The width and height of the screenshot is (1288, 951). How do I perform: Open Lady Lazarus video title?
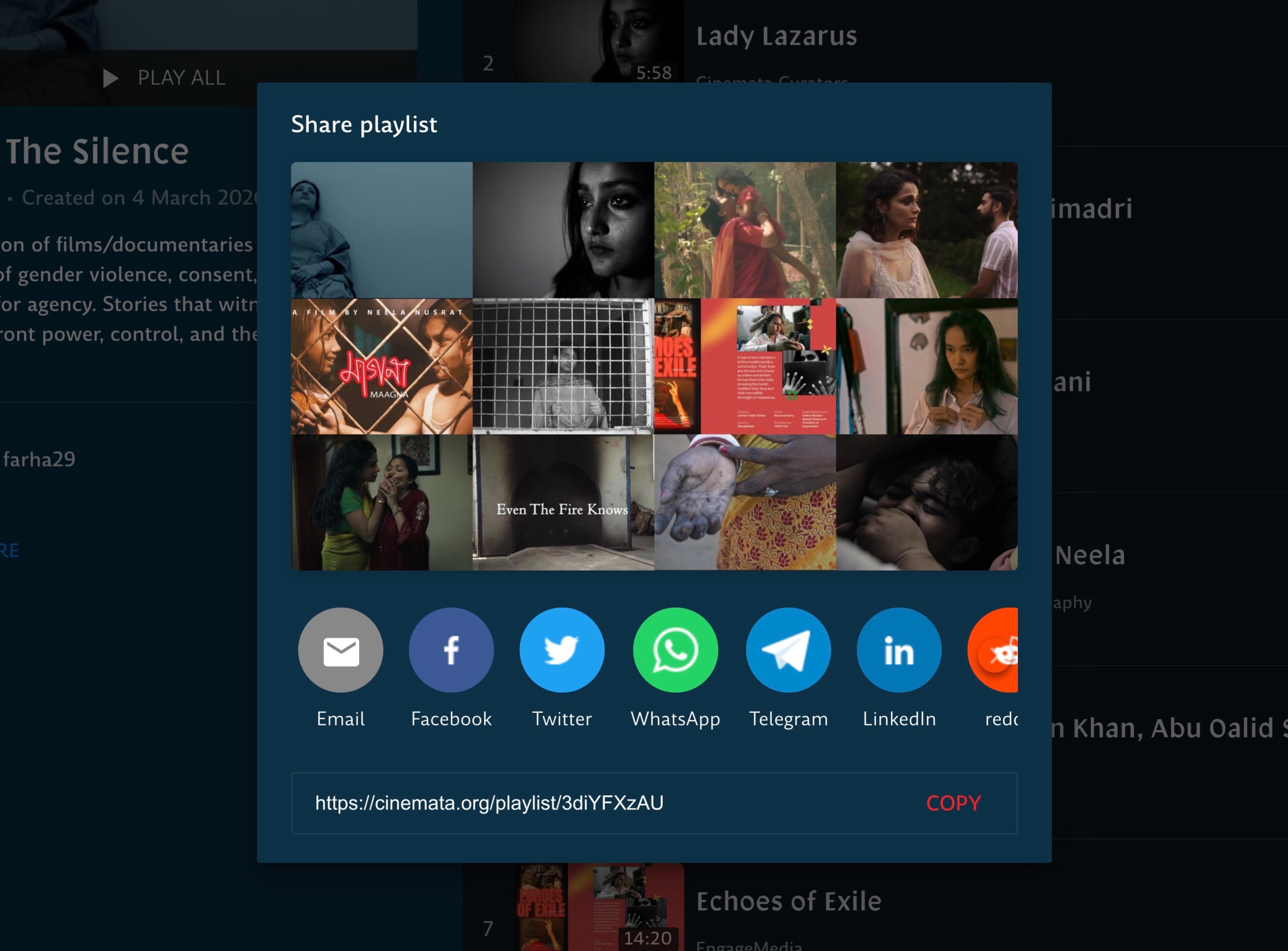pyautogui.click(x=776, y=36)
